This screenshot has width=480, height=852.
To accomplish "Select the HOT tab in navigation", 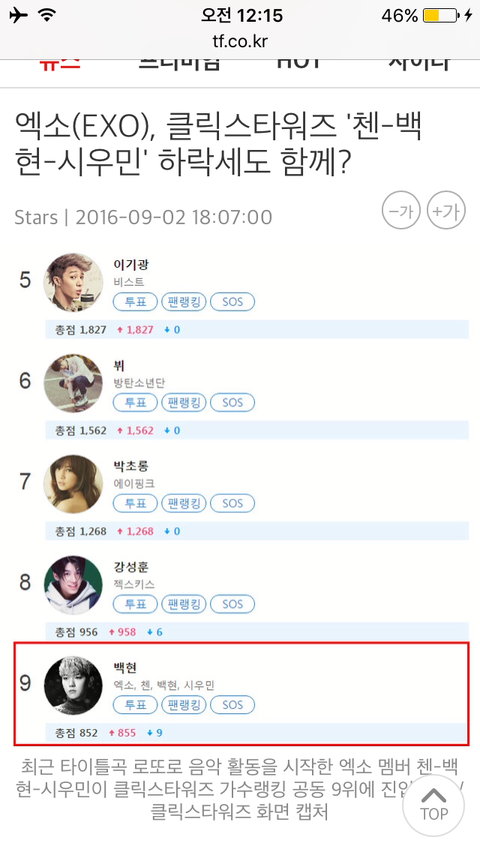I will coord(298,63).
